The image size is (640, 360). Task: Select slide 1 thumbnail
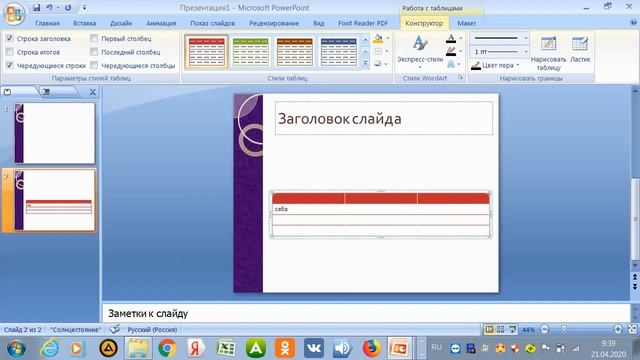[x=55, y=133]
